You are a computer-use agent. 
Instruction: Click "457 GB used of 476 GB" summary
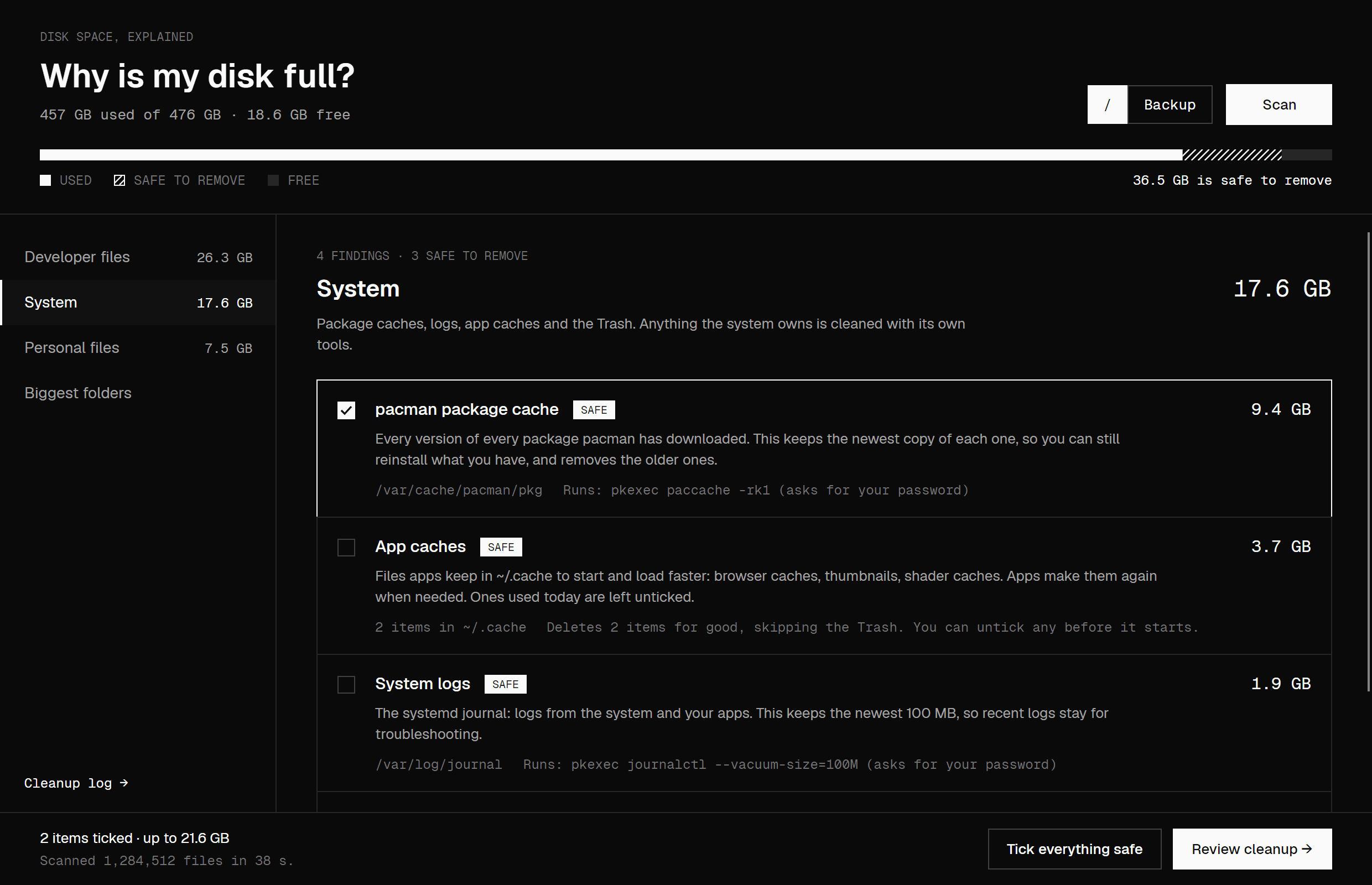coord(131,115)
